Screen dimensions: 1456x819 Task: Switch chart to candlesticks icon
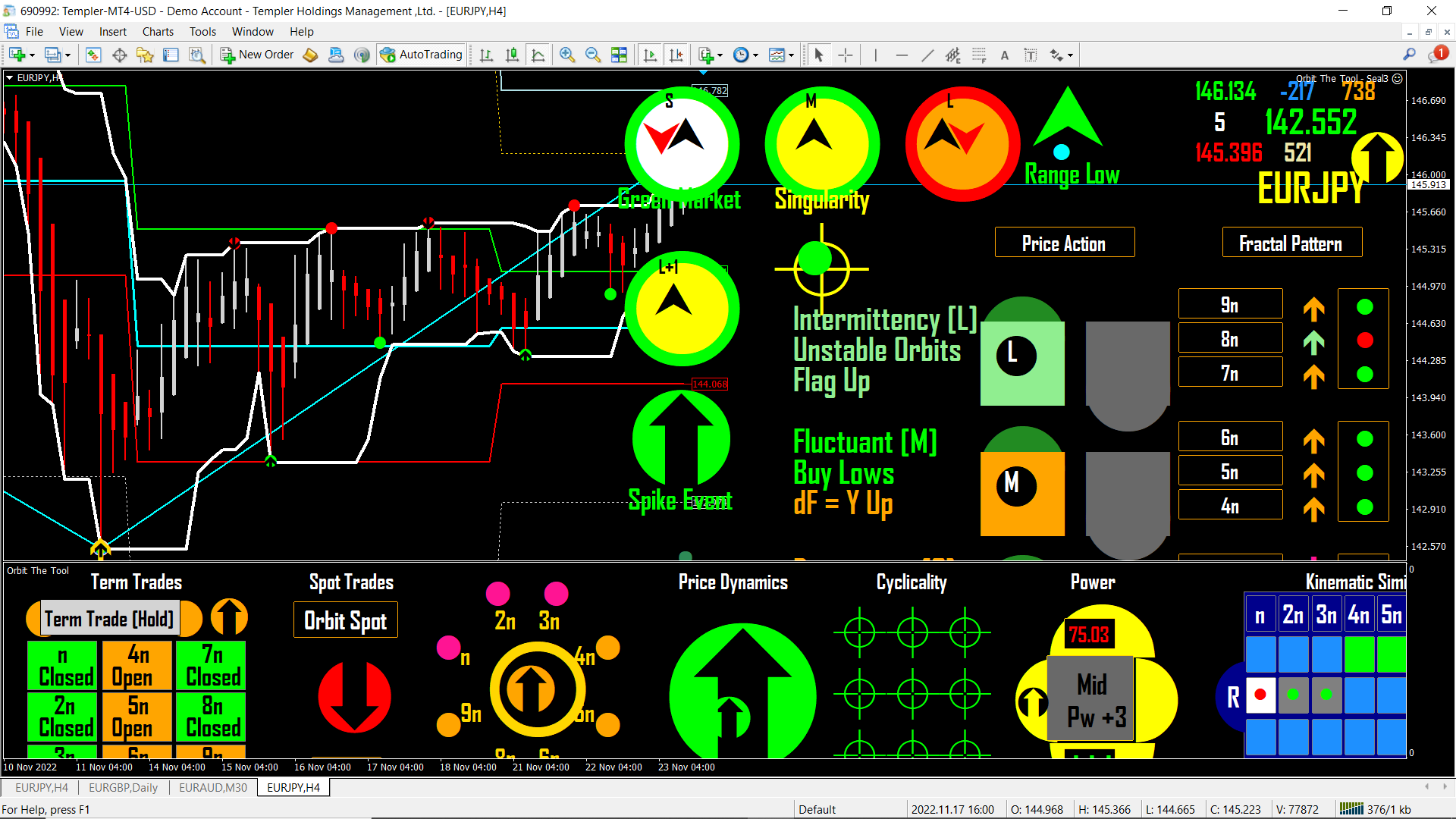click(513, 55)
